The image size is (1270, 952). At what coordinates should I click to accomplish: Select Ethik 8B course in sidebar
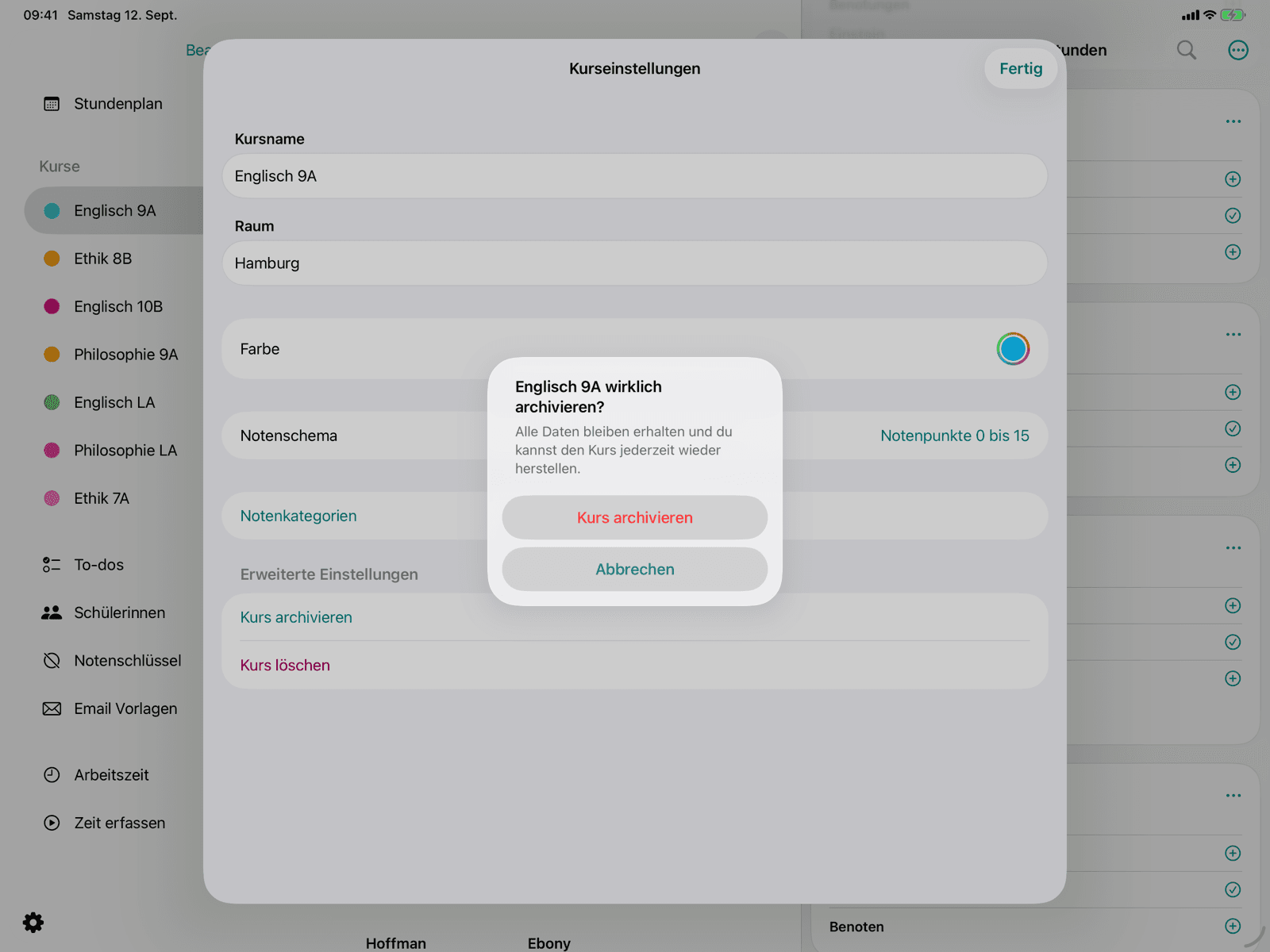click(103, 259)
